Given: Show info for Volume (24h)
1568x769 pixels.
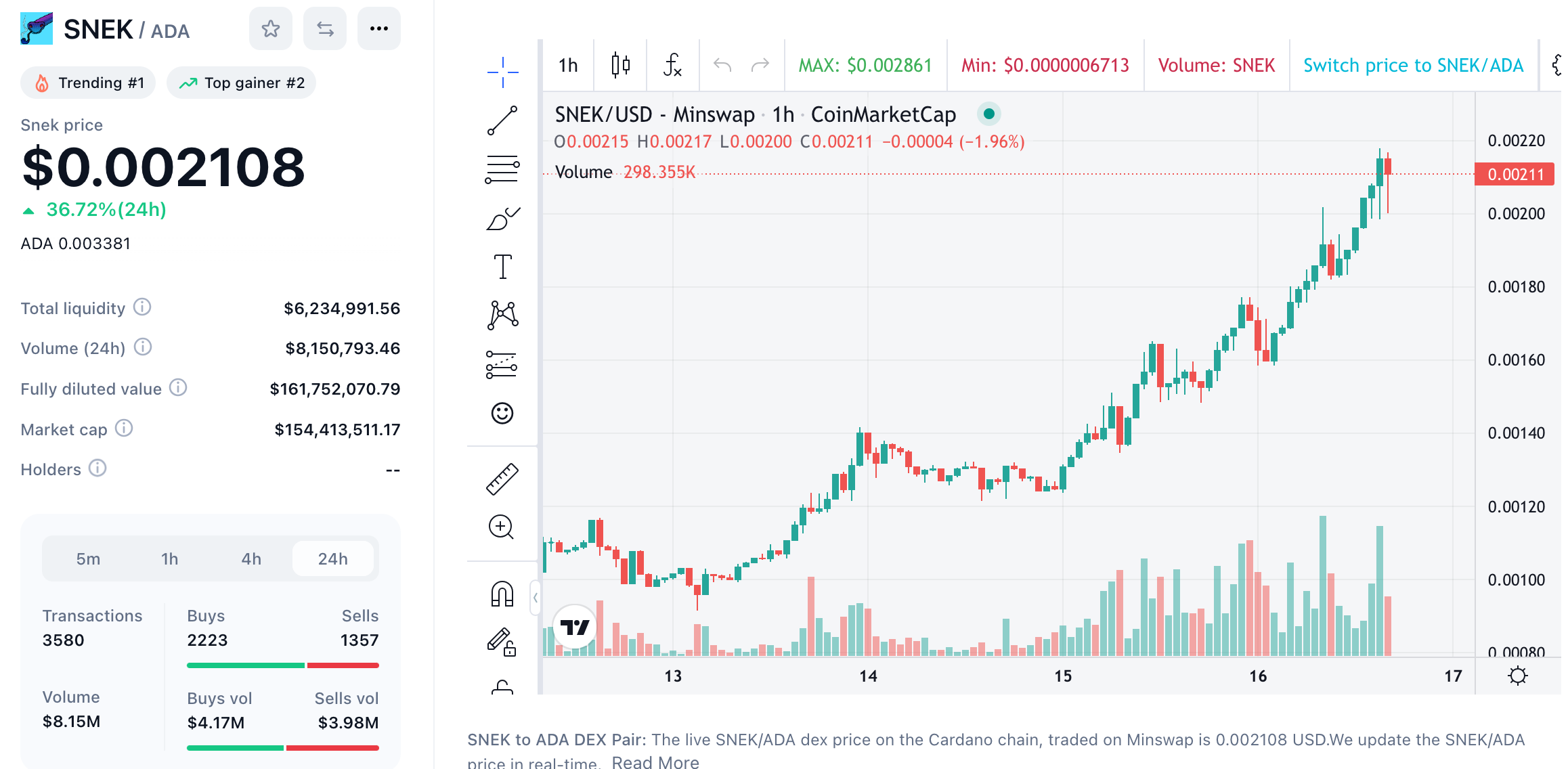Looking at the screenshot, I should click(x=142, y=347).
